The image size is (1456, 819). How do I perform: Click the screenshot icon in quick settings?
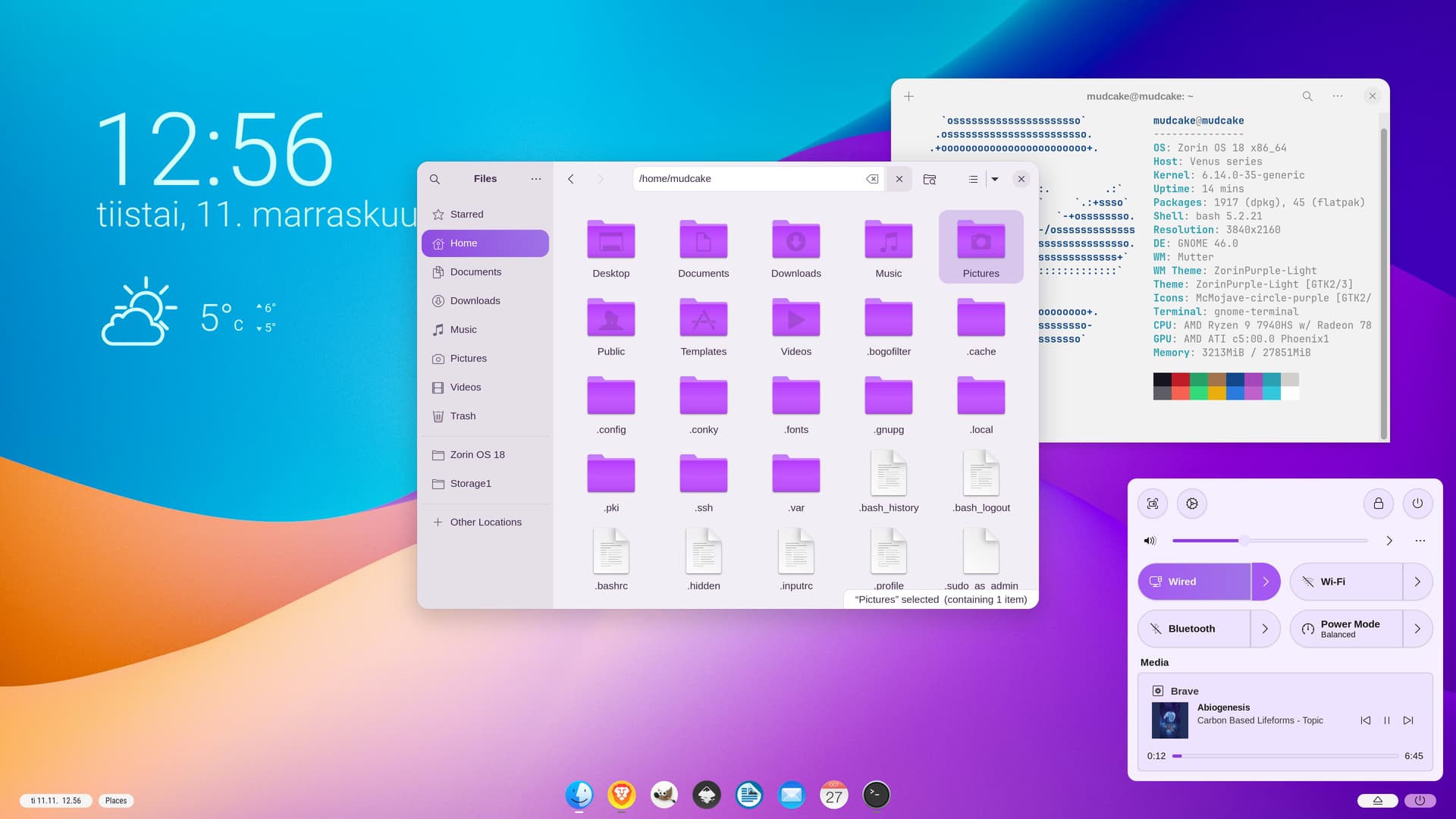[x=1153, y=504]
